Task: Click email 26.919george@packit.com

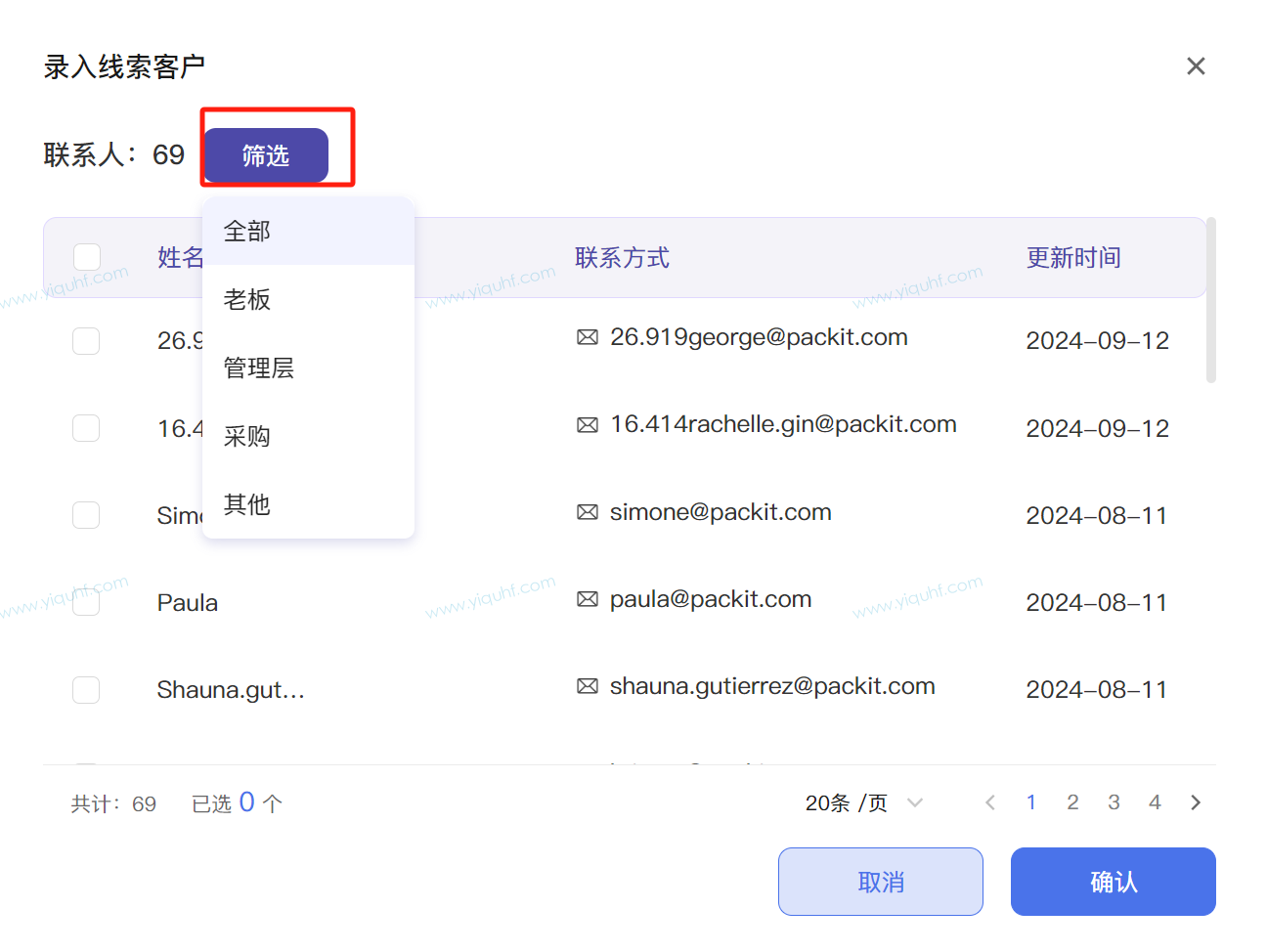Action: click(759, 337)
